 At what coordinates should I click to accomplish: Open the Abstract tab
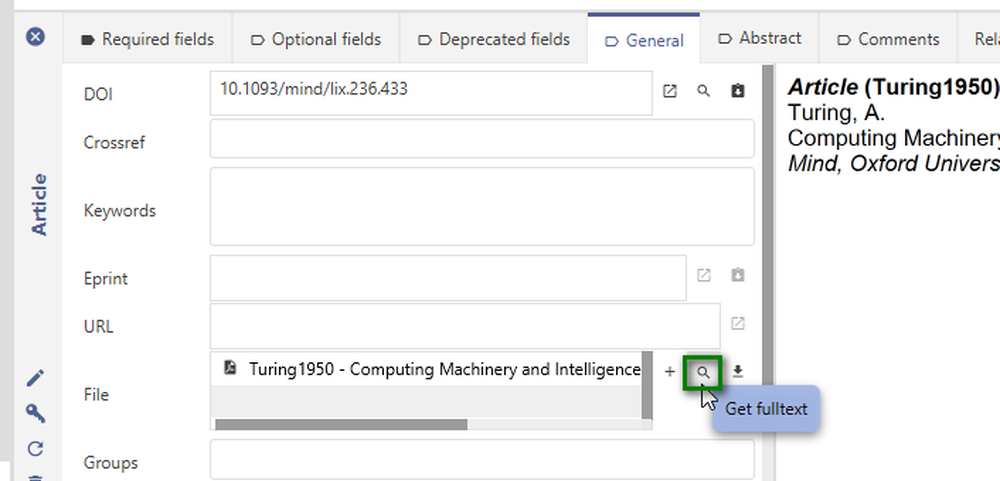pyautogui.click(x=760, y=38)
